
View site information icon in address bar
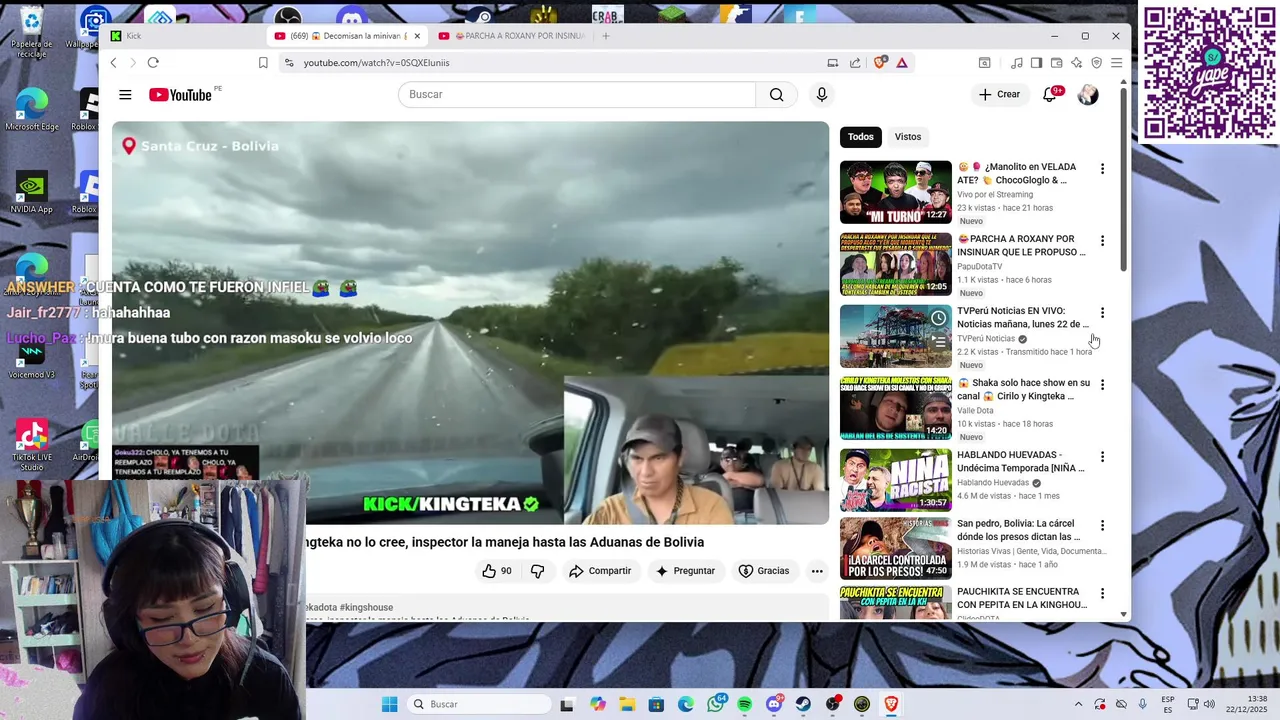288,63
